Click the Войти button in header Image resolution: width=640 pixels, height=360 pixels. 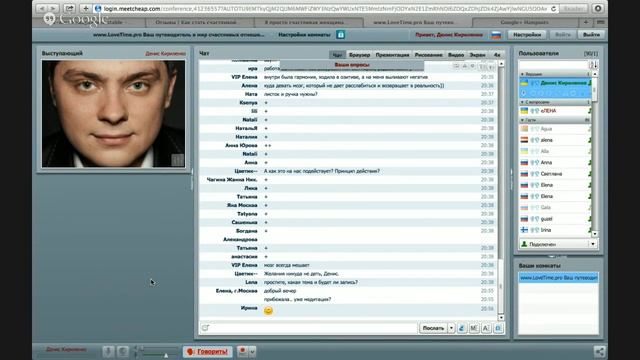pos(563,35)
